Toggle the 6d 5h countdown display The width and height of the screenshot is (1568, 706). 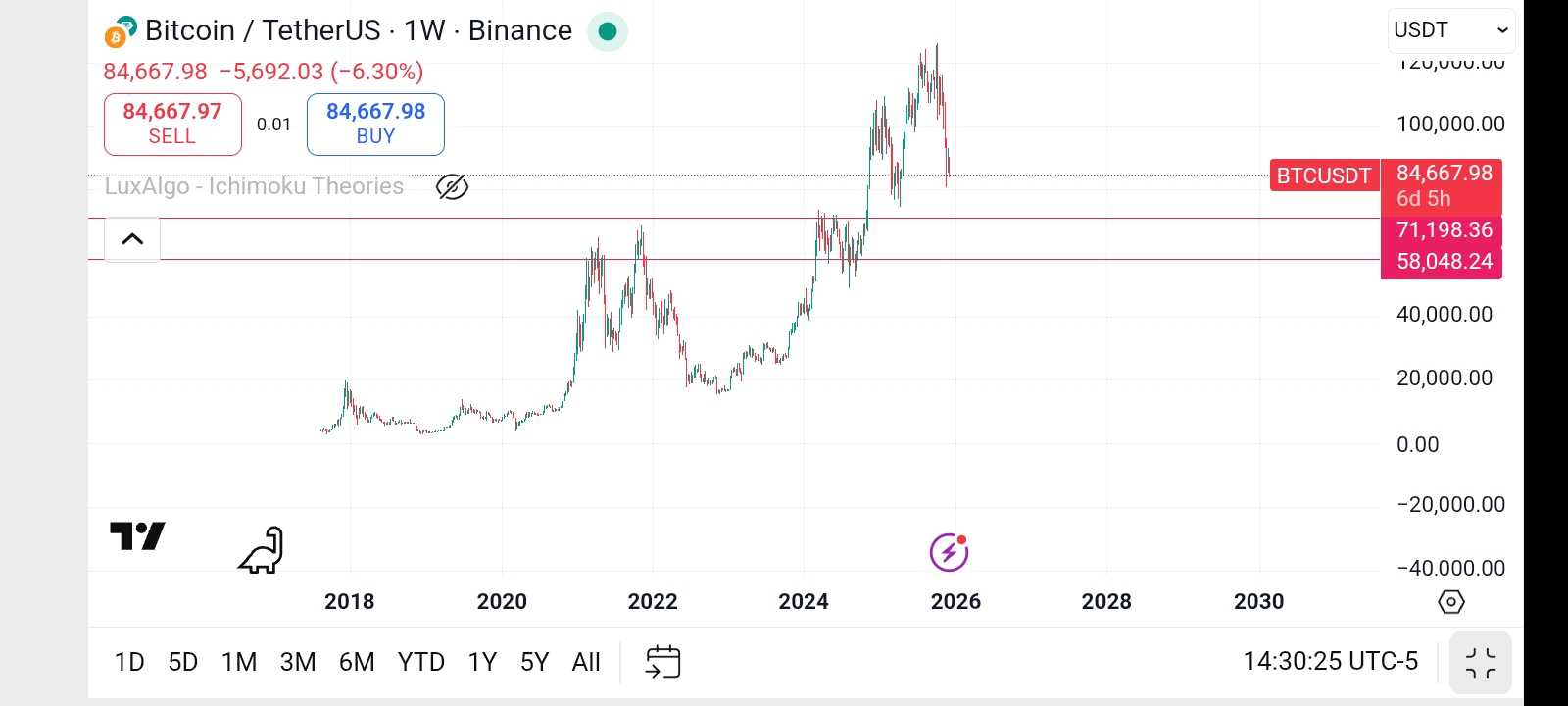click(x=1423, y=198)
